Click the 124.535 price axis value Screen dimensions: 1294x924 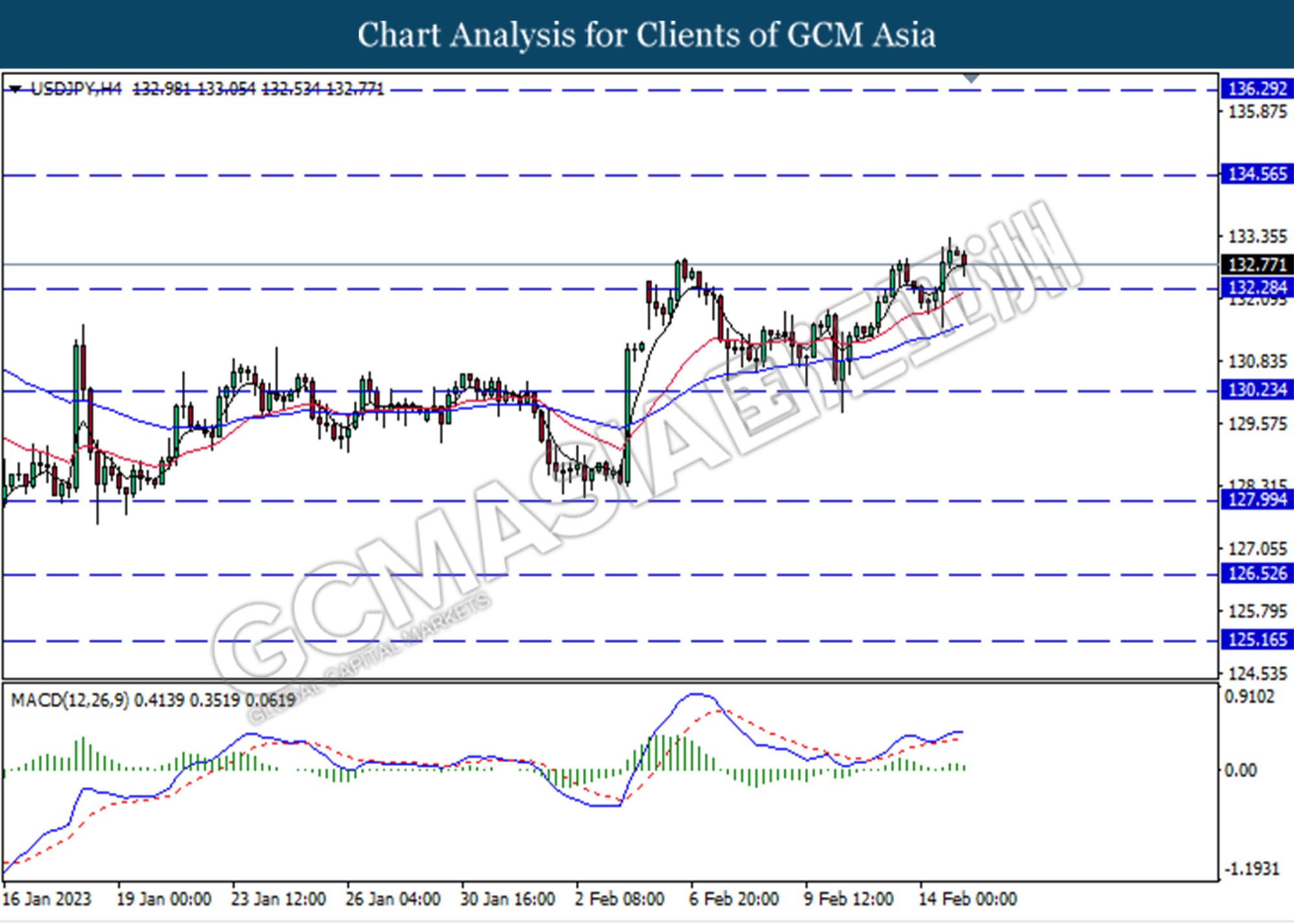tap(1257, 674)
